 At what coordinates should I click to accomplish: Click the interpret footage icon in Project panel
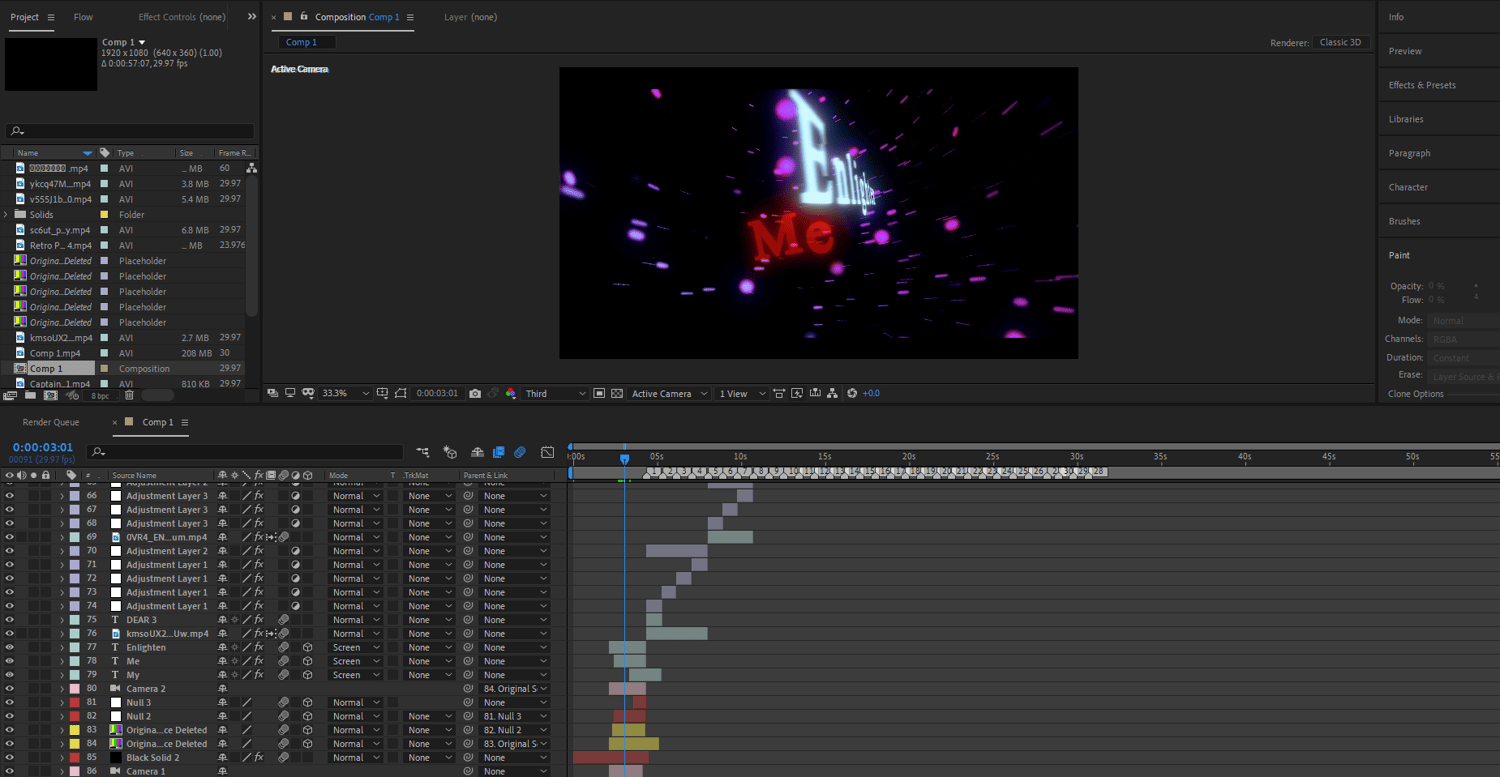point(10,395)
